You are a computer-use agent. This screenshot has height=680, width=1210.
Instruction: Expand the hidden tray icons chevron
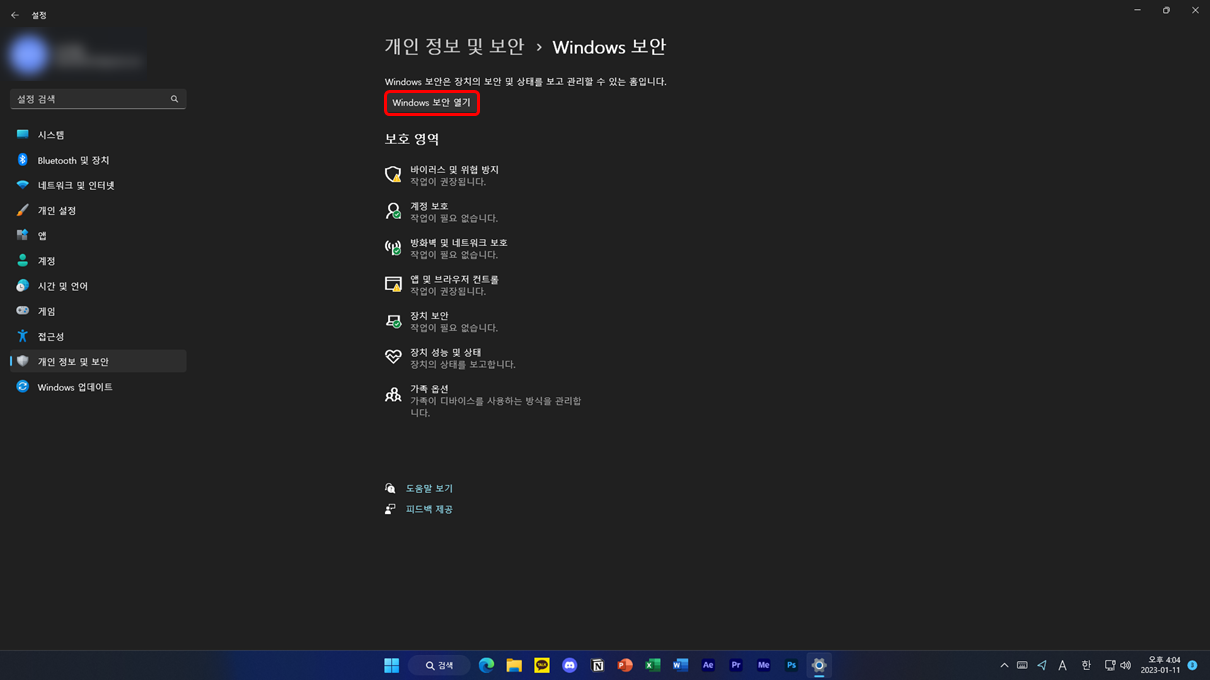click(1004, 665)
